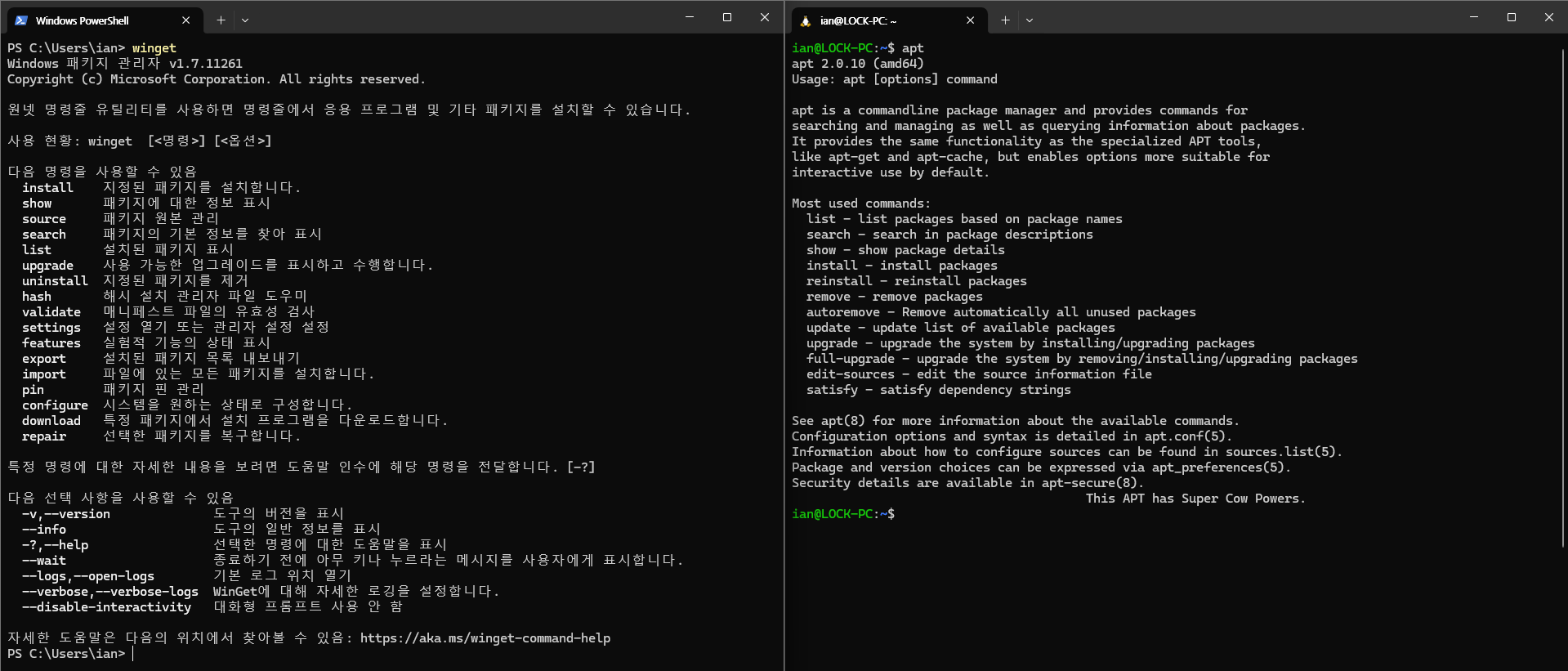Click the 'full-upgrade' command in apt output
Viewport: 1568px width, 671px height.
851,359
